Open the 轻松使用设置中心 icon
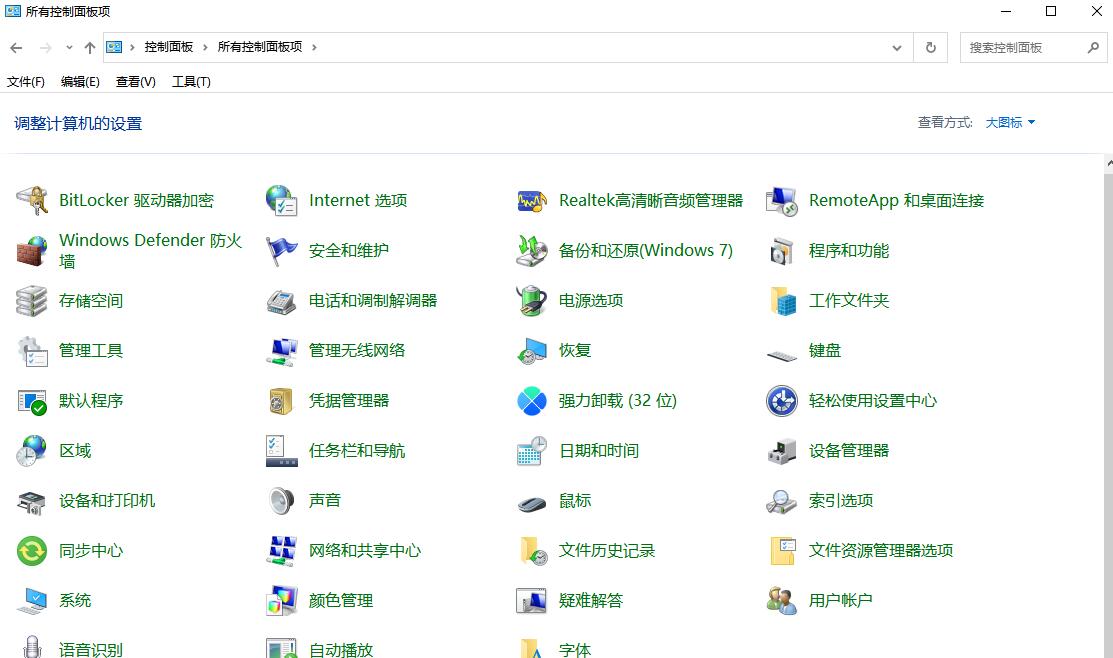 (782, 401)
